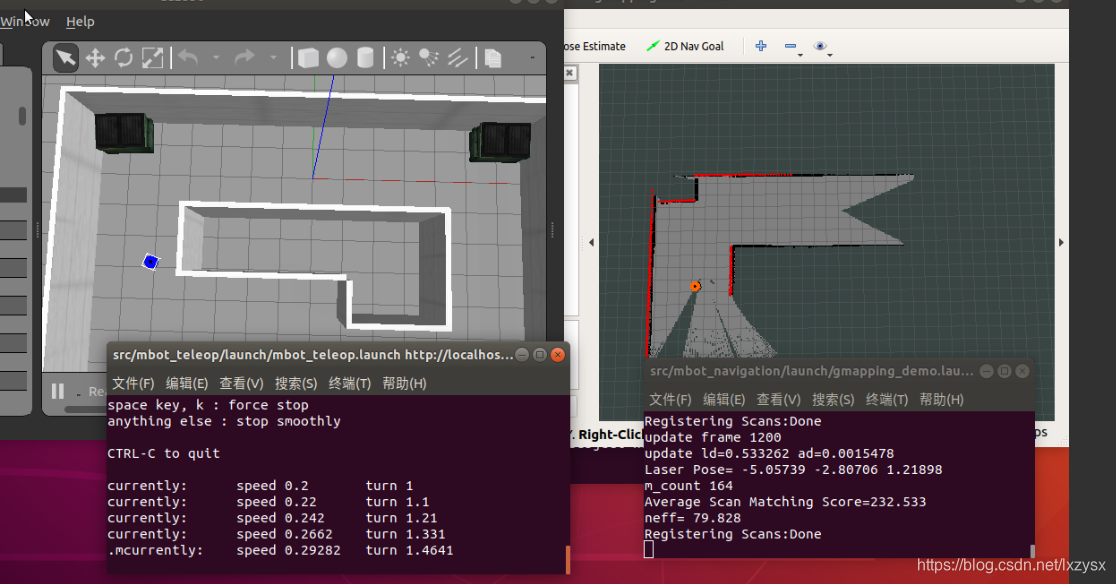Click the 'turn 1.4641' value in teleop terminal

point(409,550)
